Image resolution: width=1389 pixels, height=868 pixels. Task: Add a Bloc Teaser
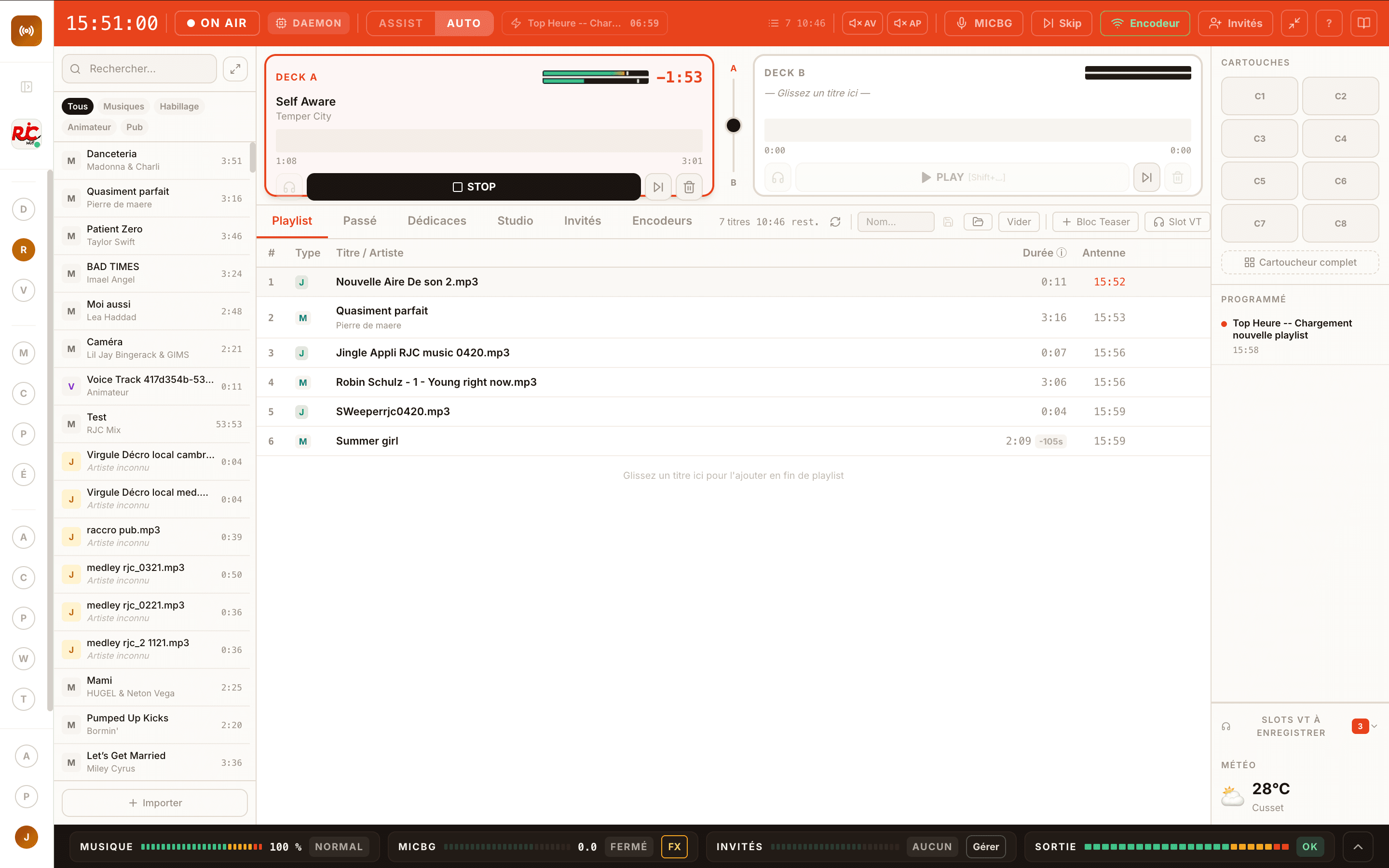click(x=1095, y=222)
